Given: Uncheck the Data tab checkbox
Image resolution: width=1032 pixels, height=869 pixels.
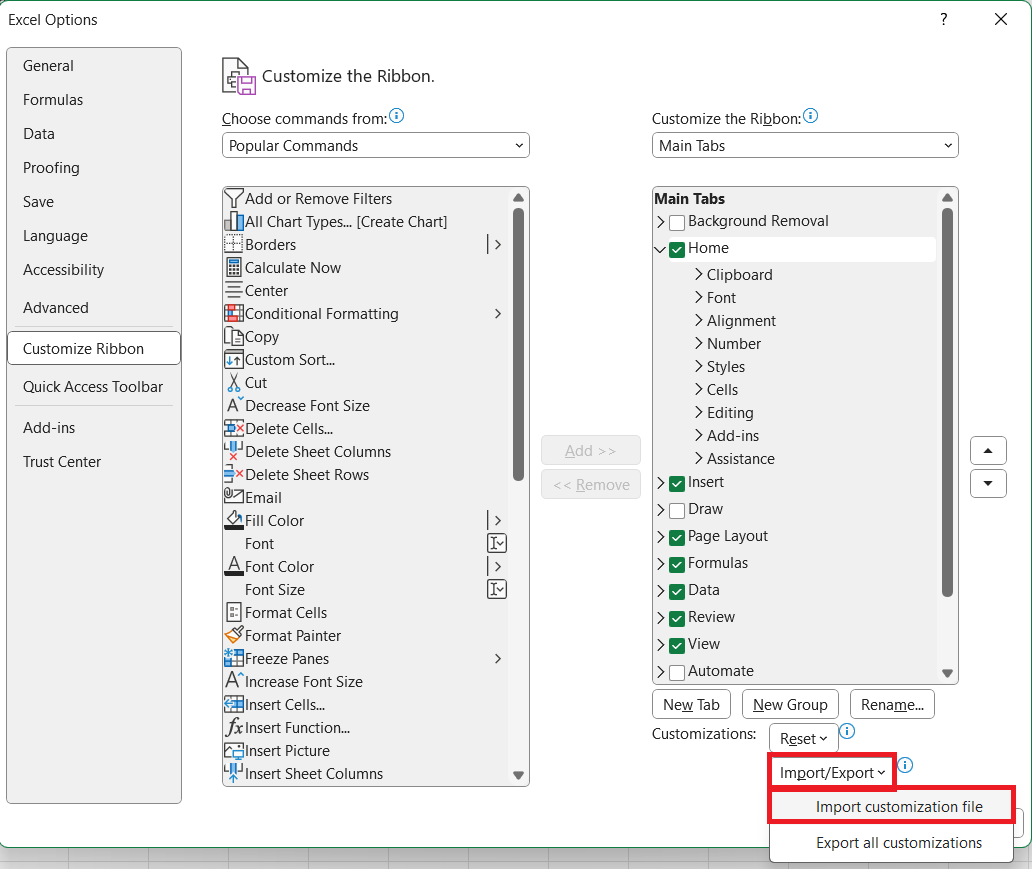Looking at the screenshot, I should [x=677, y=592].
